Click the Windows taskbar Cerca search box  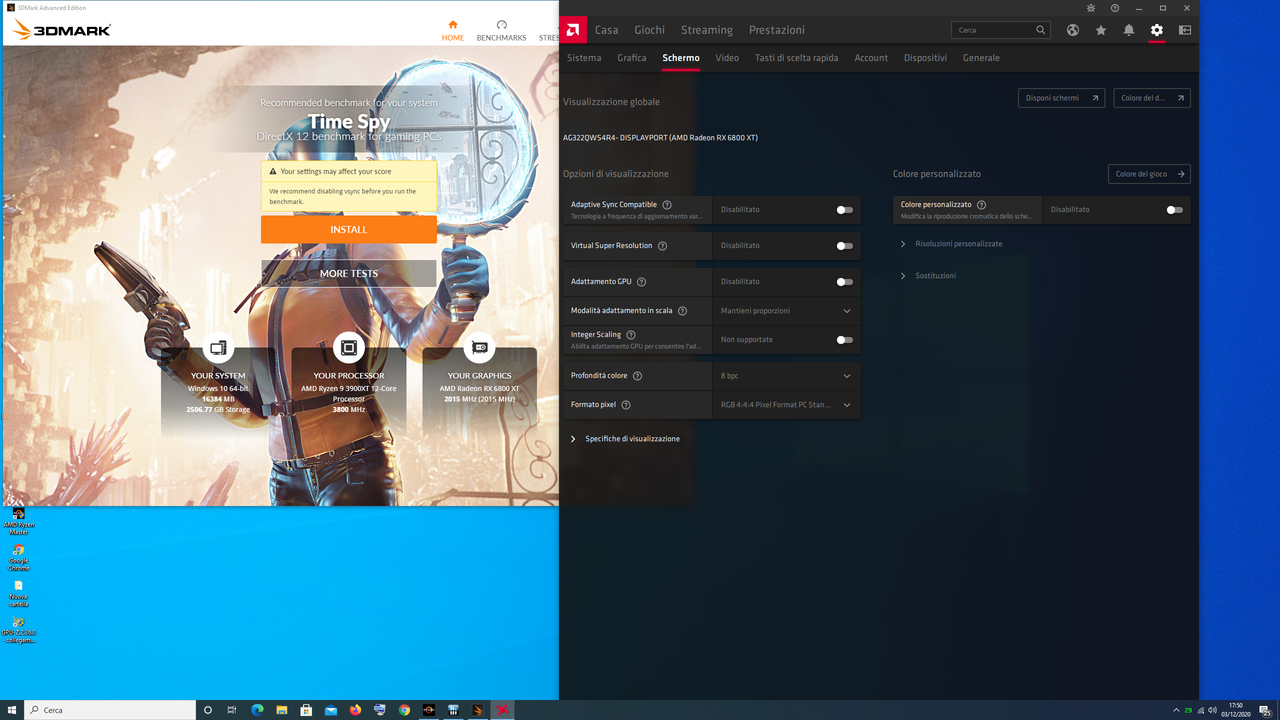110,710
